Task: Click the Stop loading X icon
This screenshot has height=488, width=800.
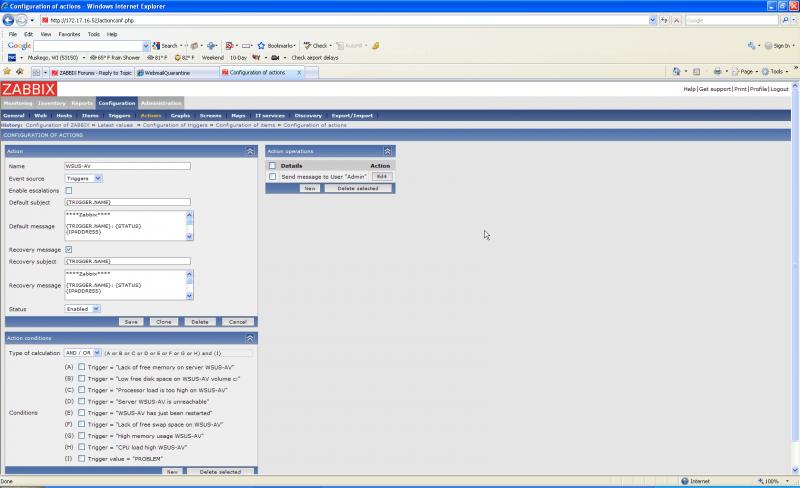Action: pos(677,20)
